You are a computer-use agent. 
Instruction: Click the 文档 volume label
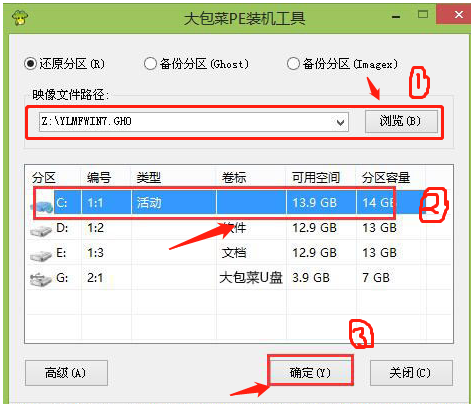coord(234,253)
